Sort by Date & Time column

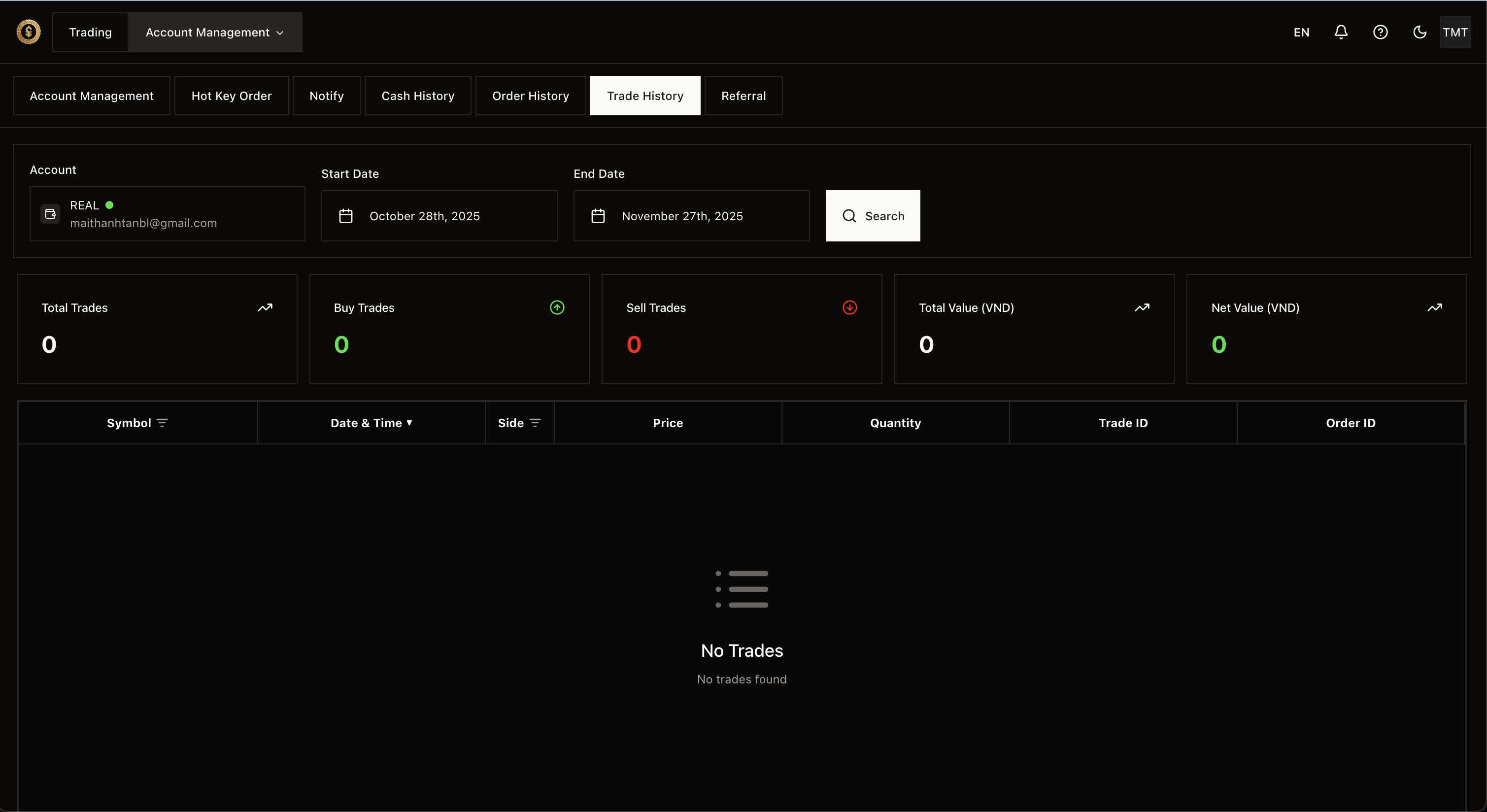tap(371, 423)
